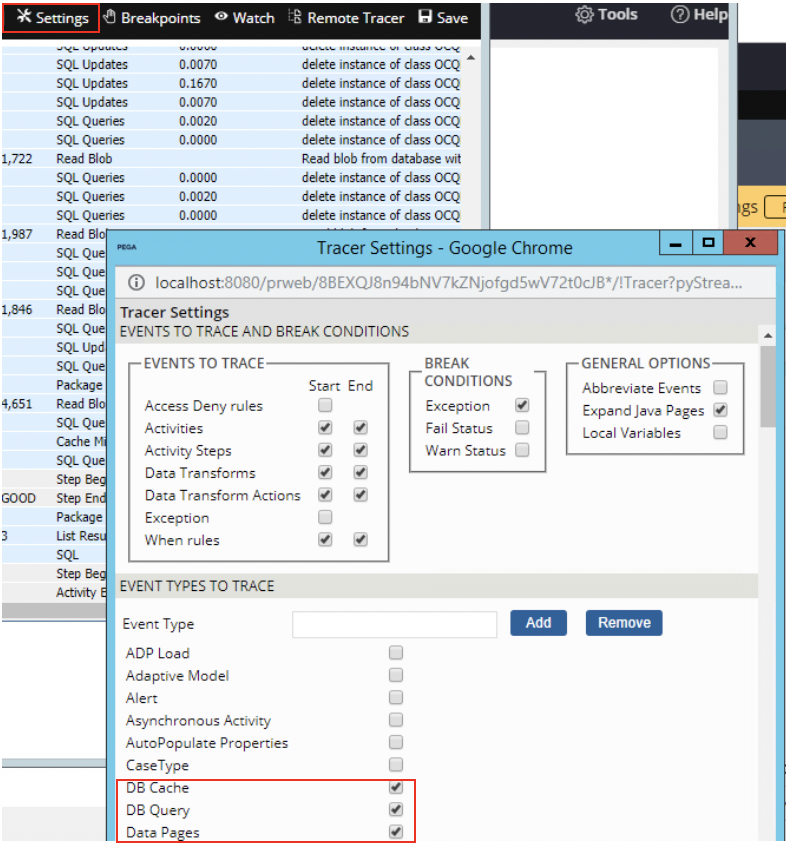Click the Activity row at list bottom

54,592
